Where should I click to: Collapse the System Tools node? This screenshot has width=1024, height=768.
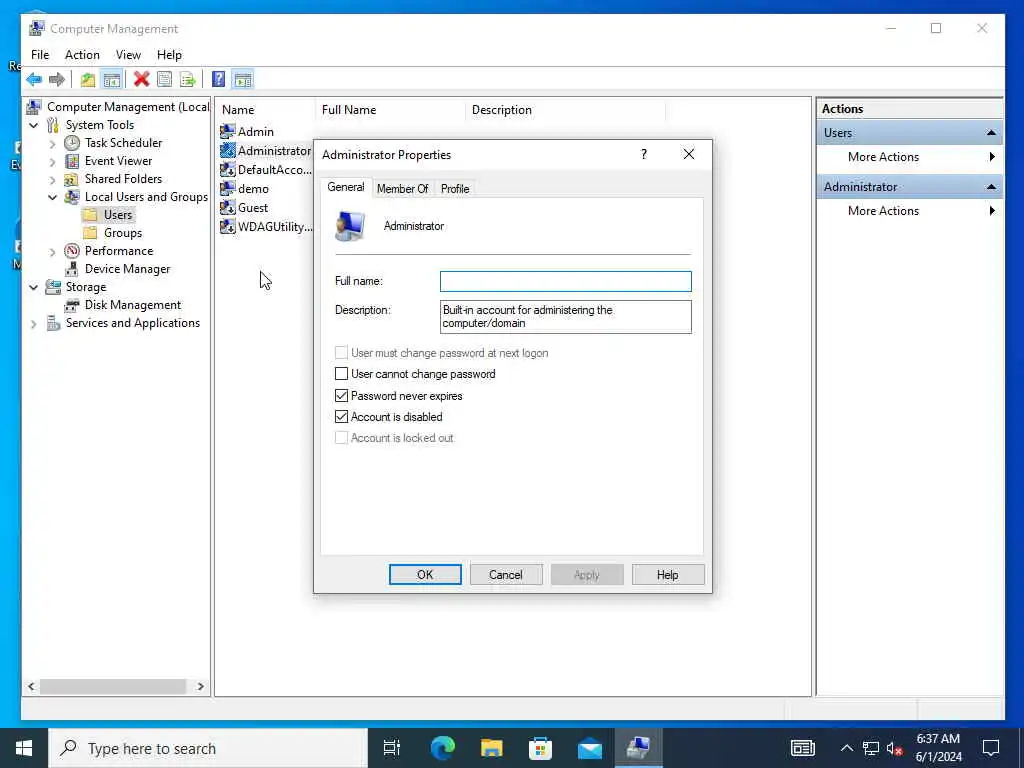(x=34, y=125)
